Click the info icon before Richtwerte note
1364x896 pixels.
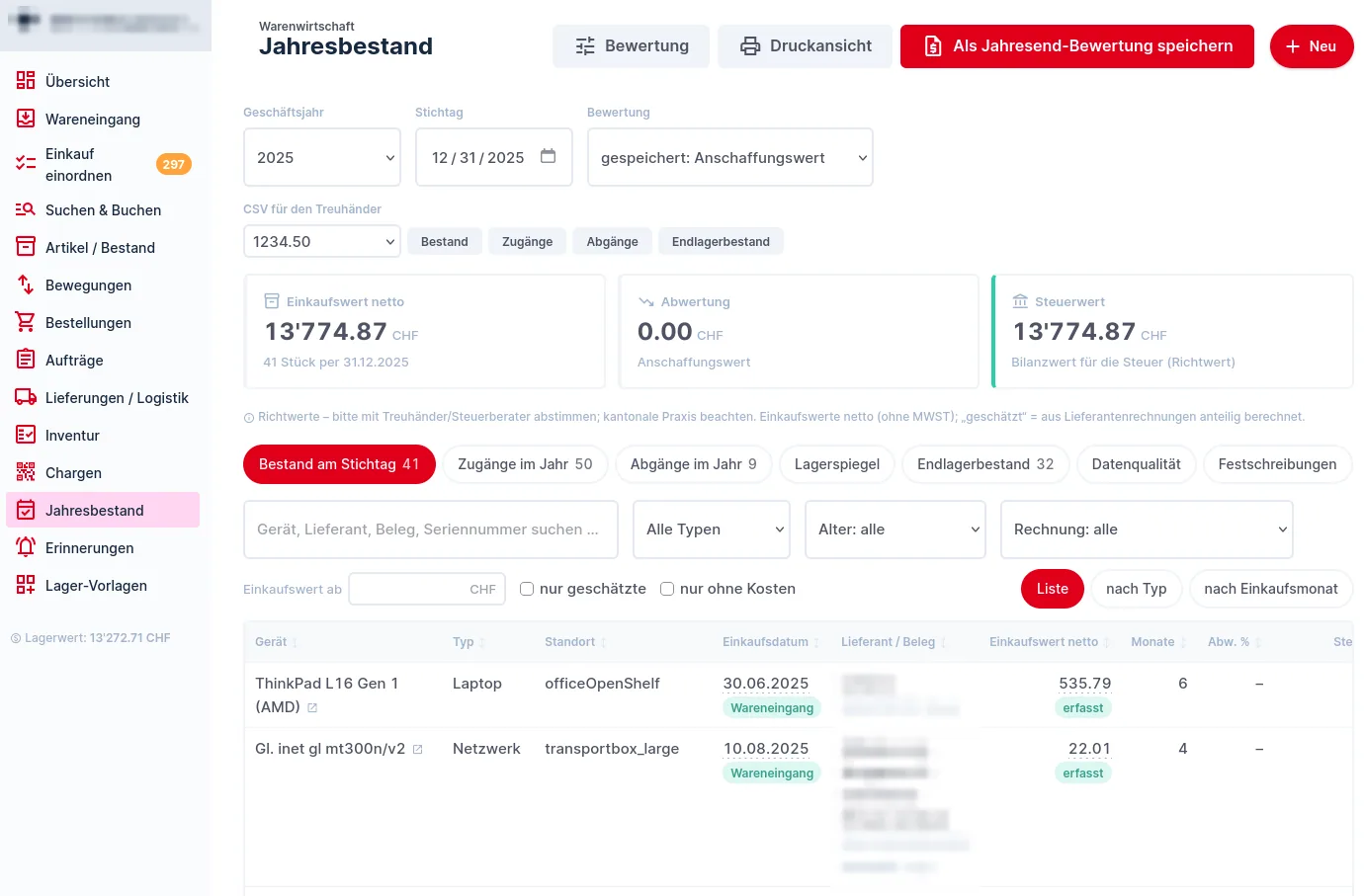tap(249, 418)
